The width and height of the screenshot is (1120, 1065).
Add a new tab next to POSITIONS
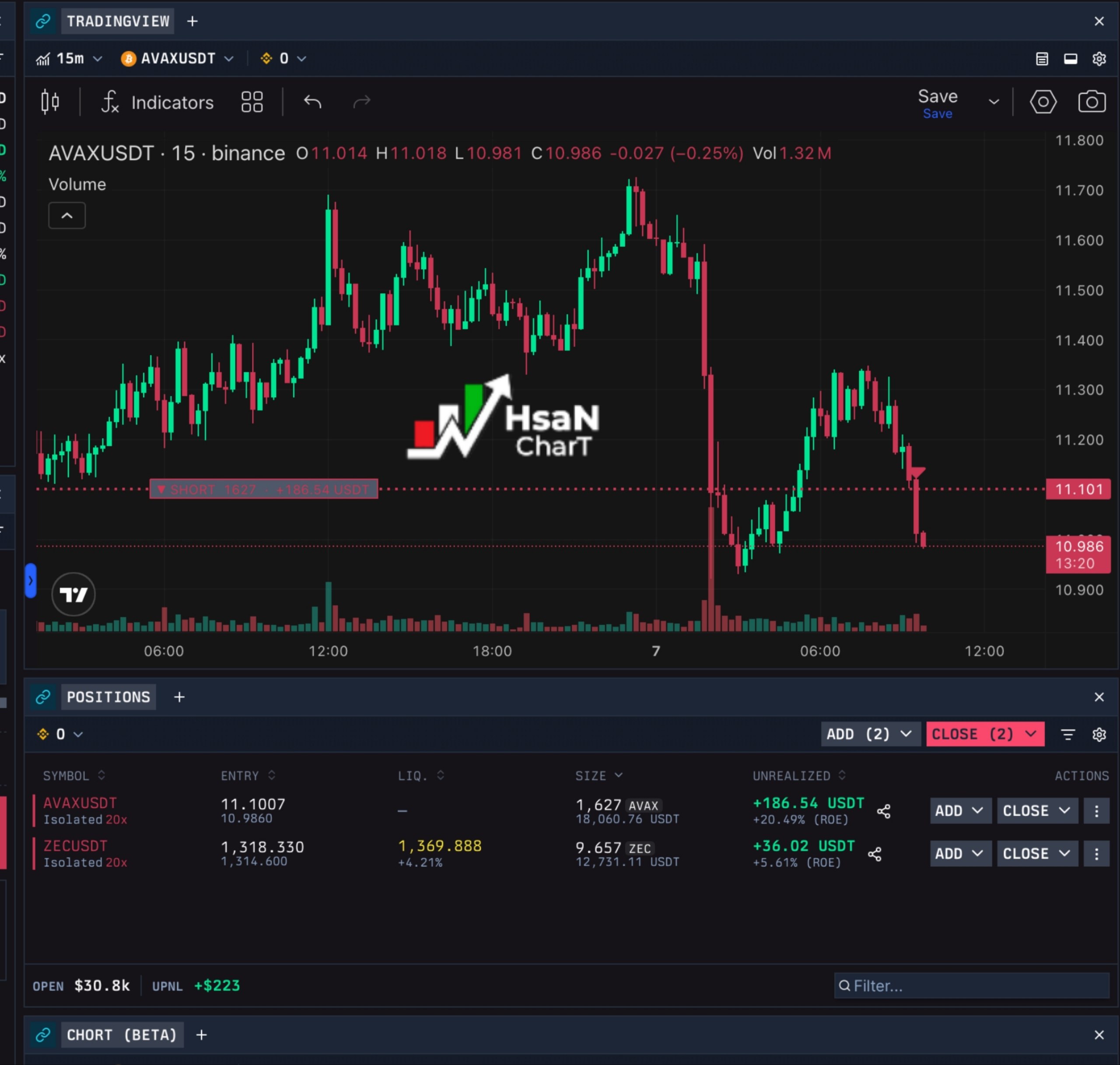[x=179, y=697]
